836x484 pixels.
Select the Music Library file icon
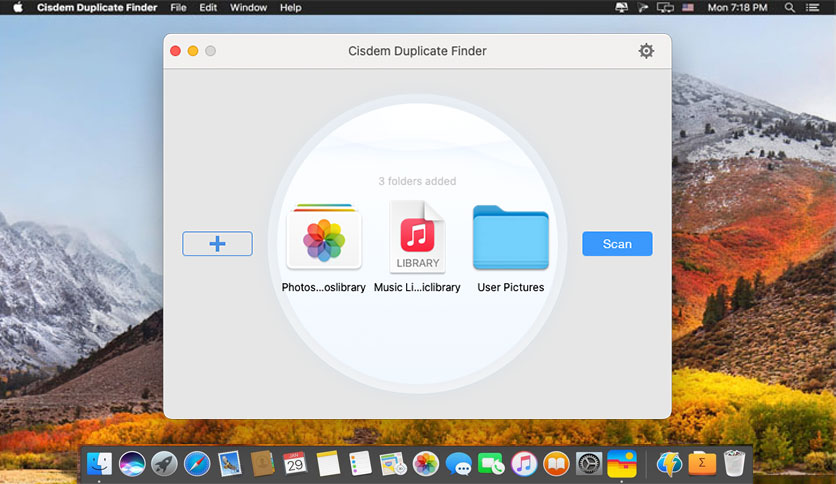pyautogui.click(x=417, y=237)
